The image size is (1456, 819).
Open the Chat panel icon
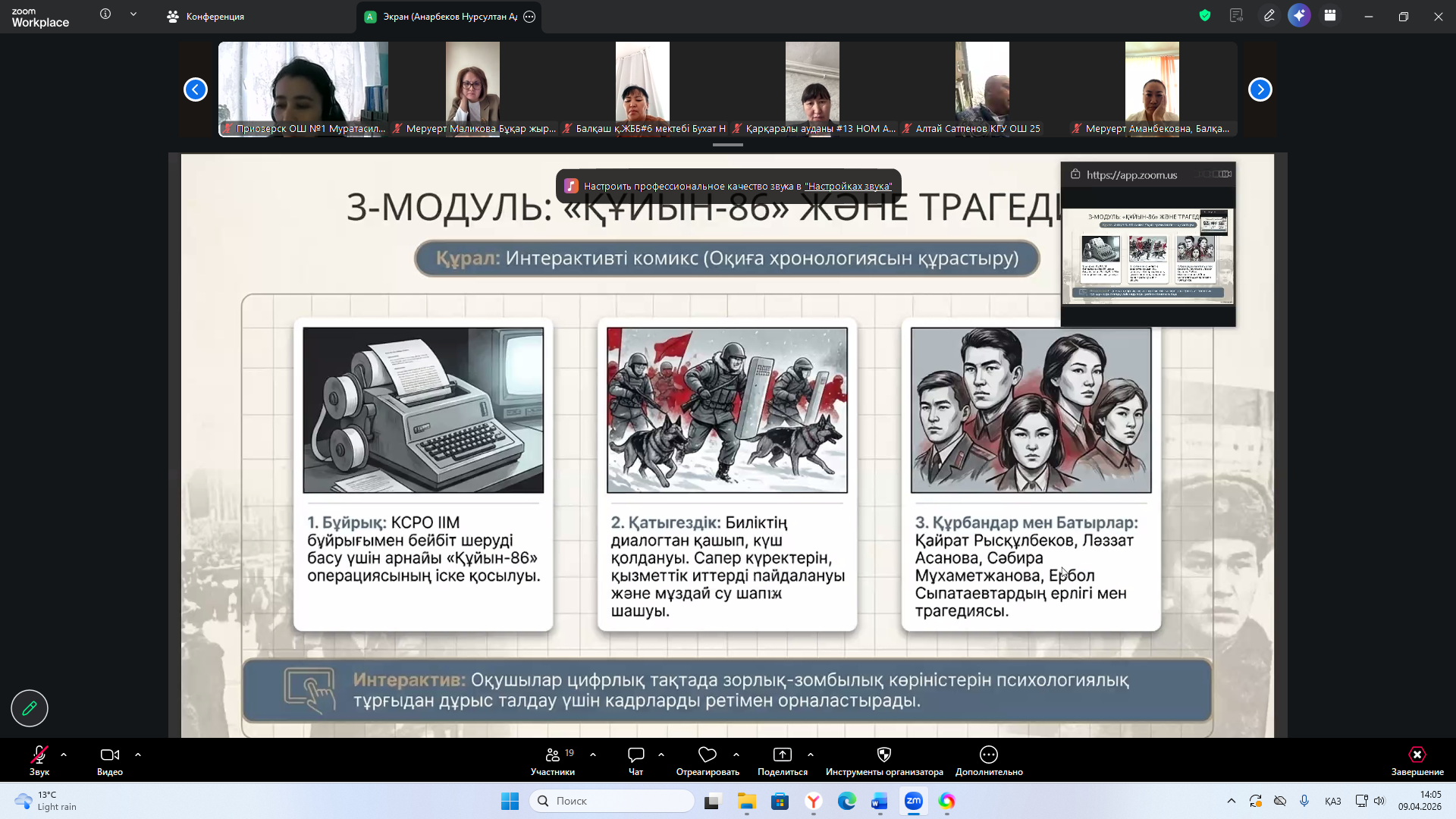pyautogui.click(x=635, y=755)
